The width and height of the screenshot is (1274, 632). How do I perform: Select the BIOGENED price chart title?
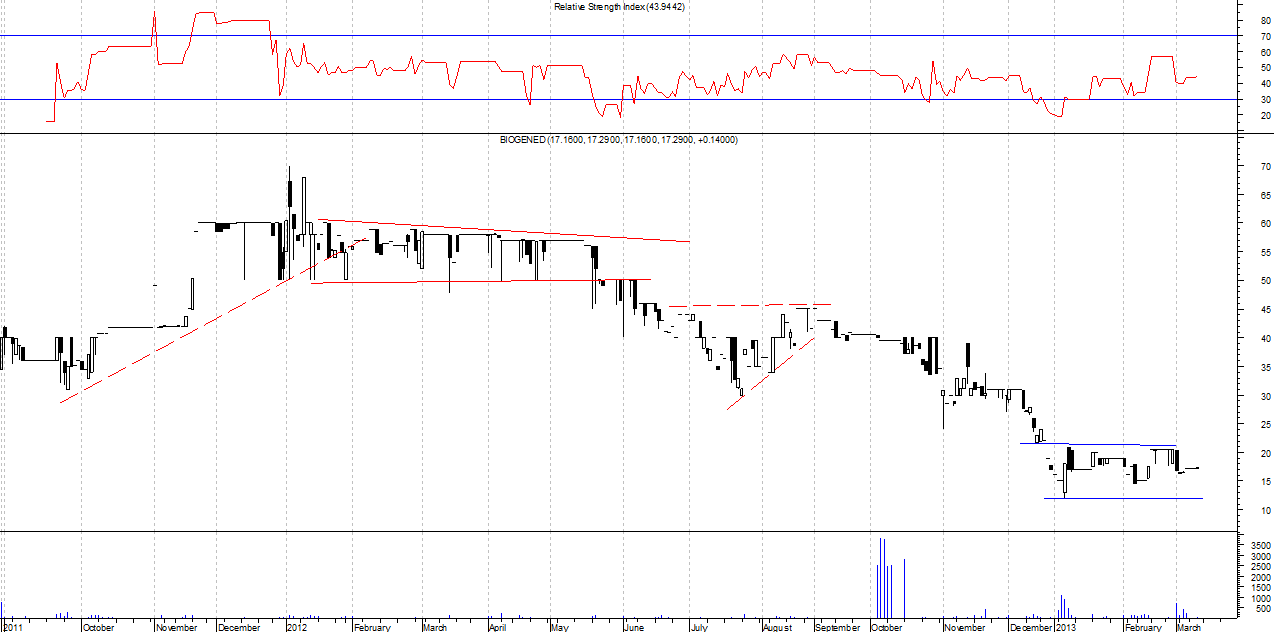point(618,140)
